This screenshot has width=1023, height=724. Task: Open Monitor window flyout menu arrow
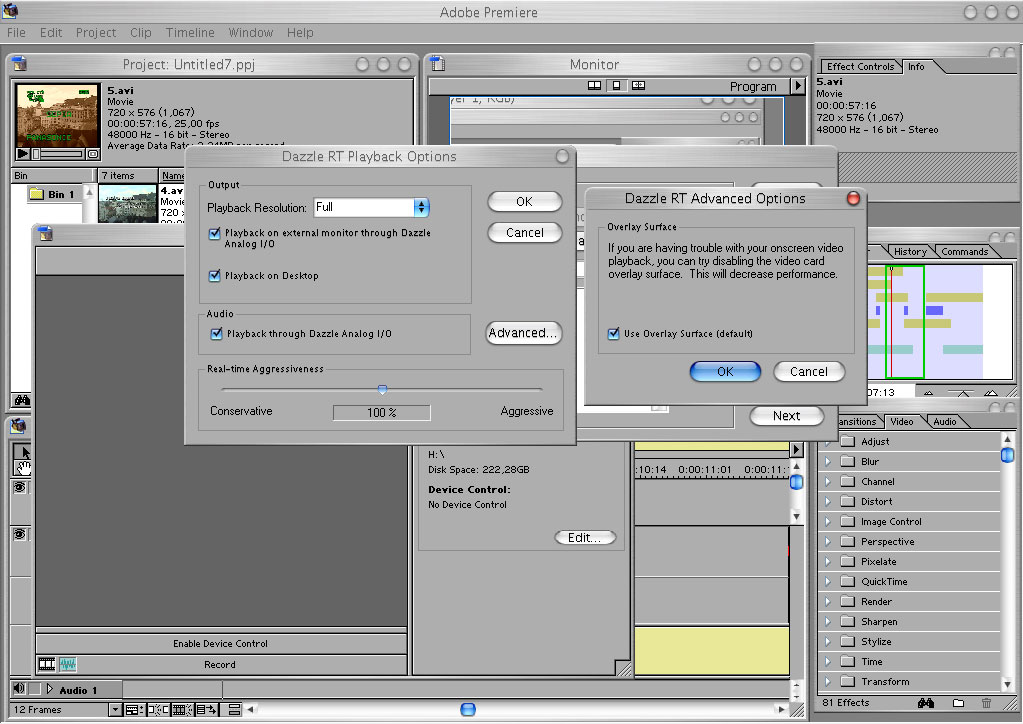[798, 85]
